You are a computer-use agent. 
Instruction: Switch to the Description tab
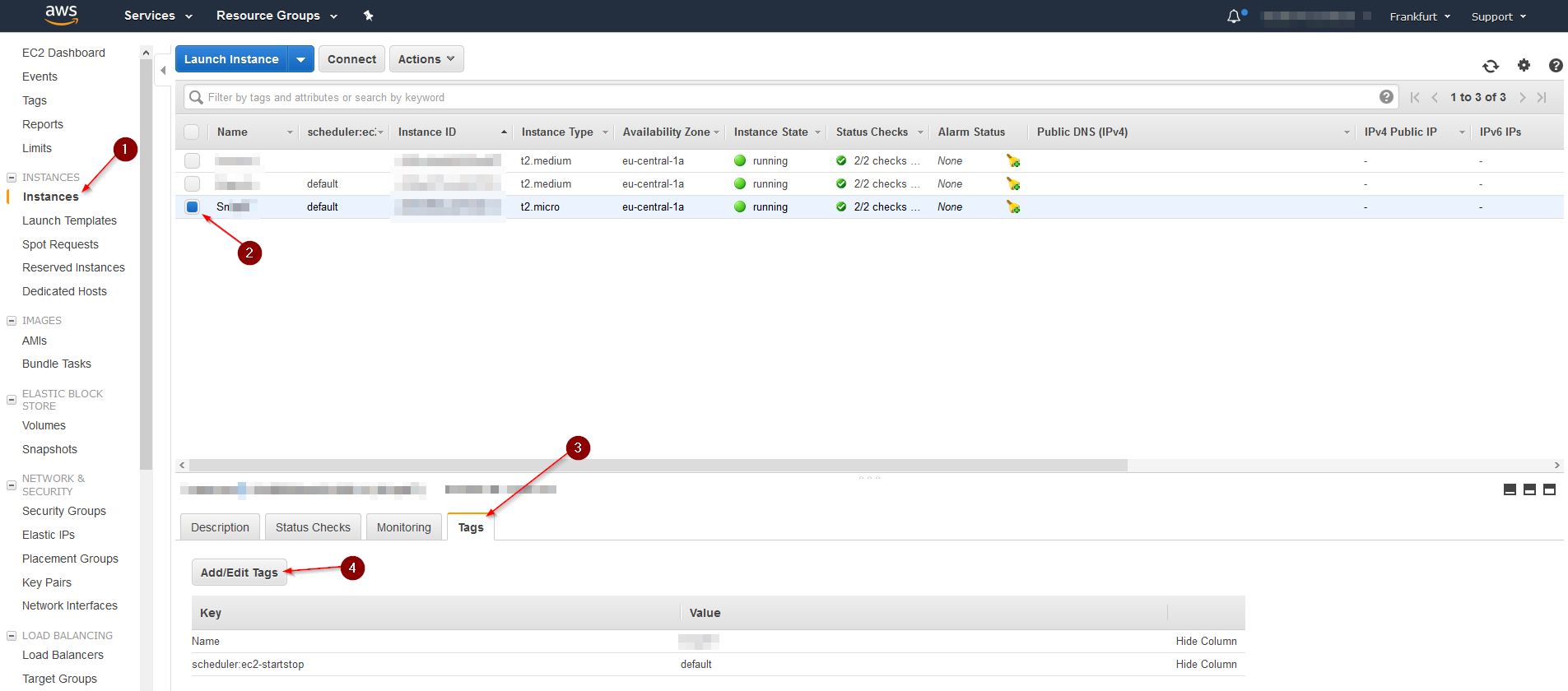coord(220,527)
